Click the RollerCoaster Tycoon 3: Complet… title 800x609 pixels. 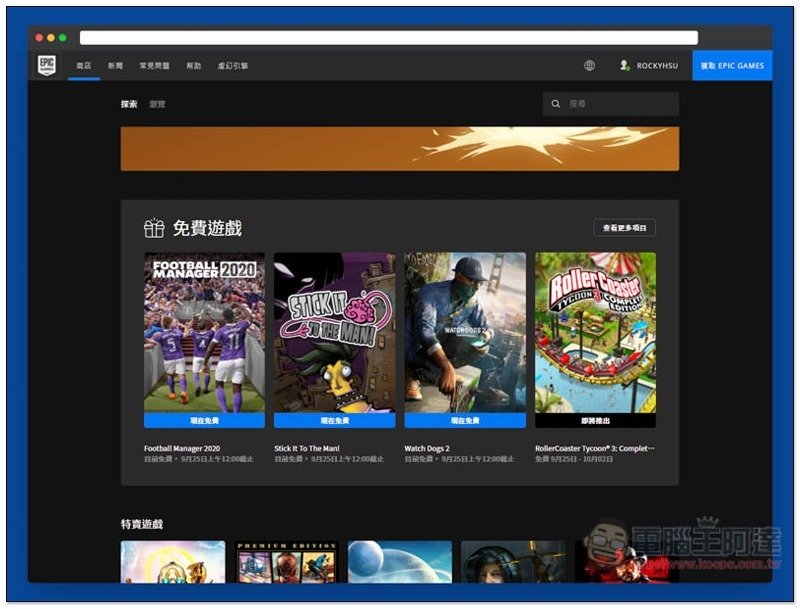(x=594, y=448)
